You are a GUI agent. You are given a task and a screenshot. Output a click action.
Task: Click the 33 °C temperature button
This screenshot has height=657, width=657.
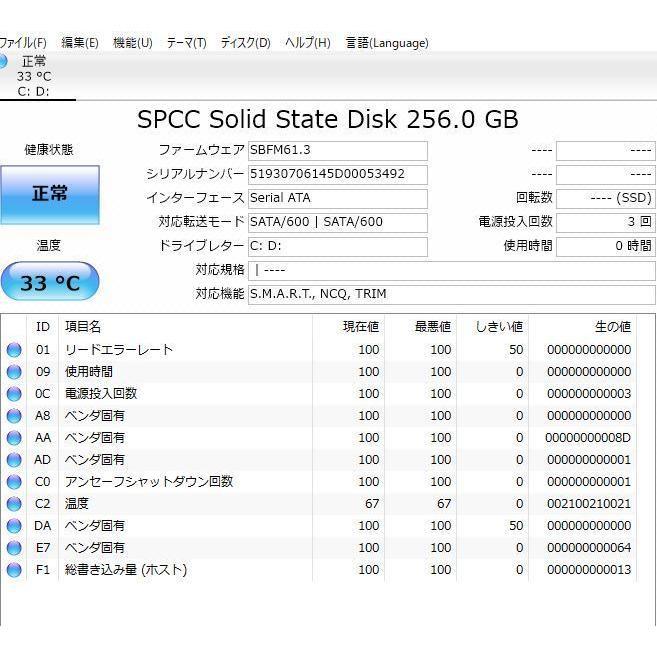pyautogui.click(x=50, y=282)
